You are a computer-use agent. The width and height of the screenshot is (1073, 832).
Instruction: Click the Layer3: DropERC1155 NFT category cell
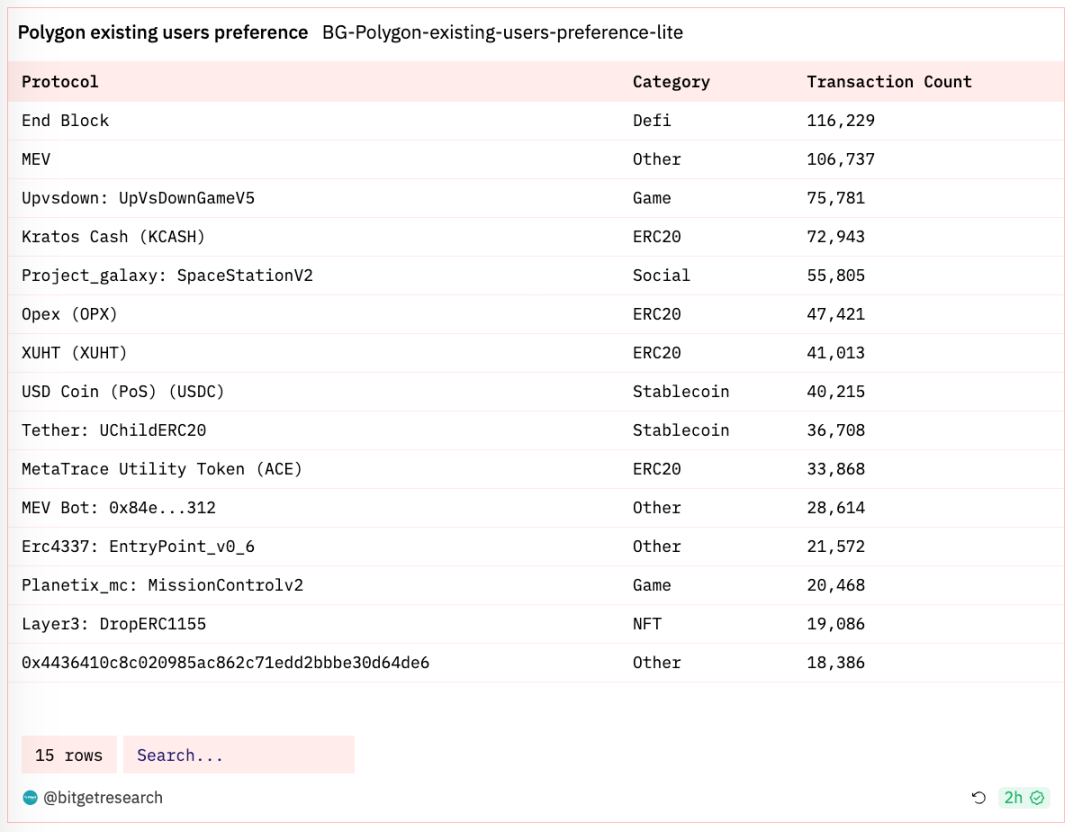(x=647, y=624)
